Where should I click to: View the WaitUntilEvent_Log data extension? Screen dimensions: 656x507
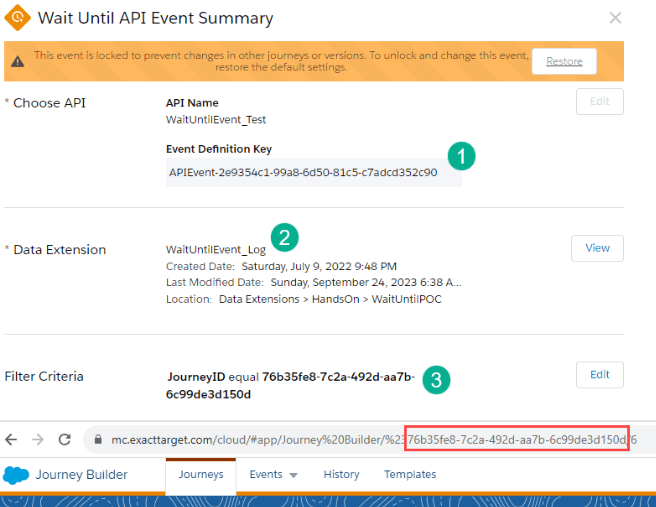click(x=597, y=248)
